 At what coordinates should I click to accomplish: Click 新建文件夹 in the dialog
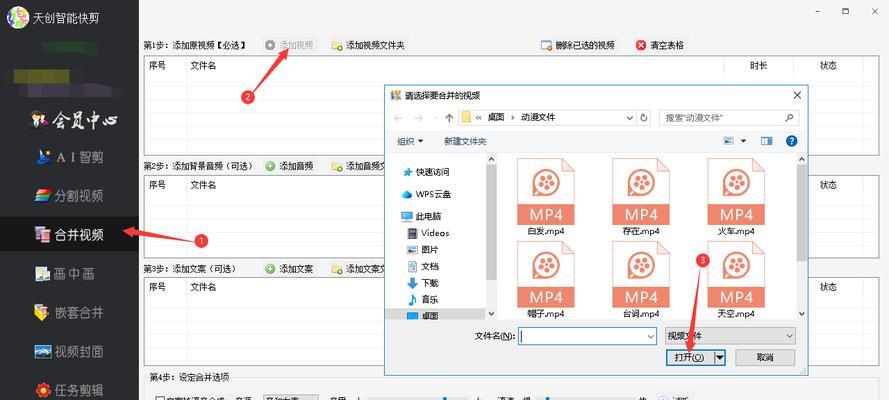pyautogui.click(x=465, y=141)
